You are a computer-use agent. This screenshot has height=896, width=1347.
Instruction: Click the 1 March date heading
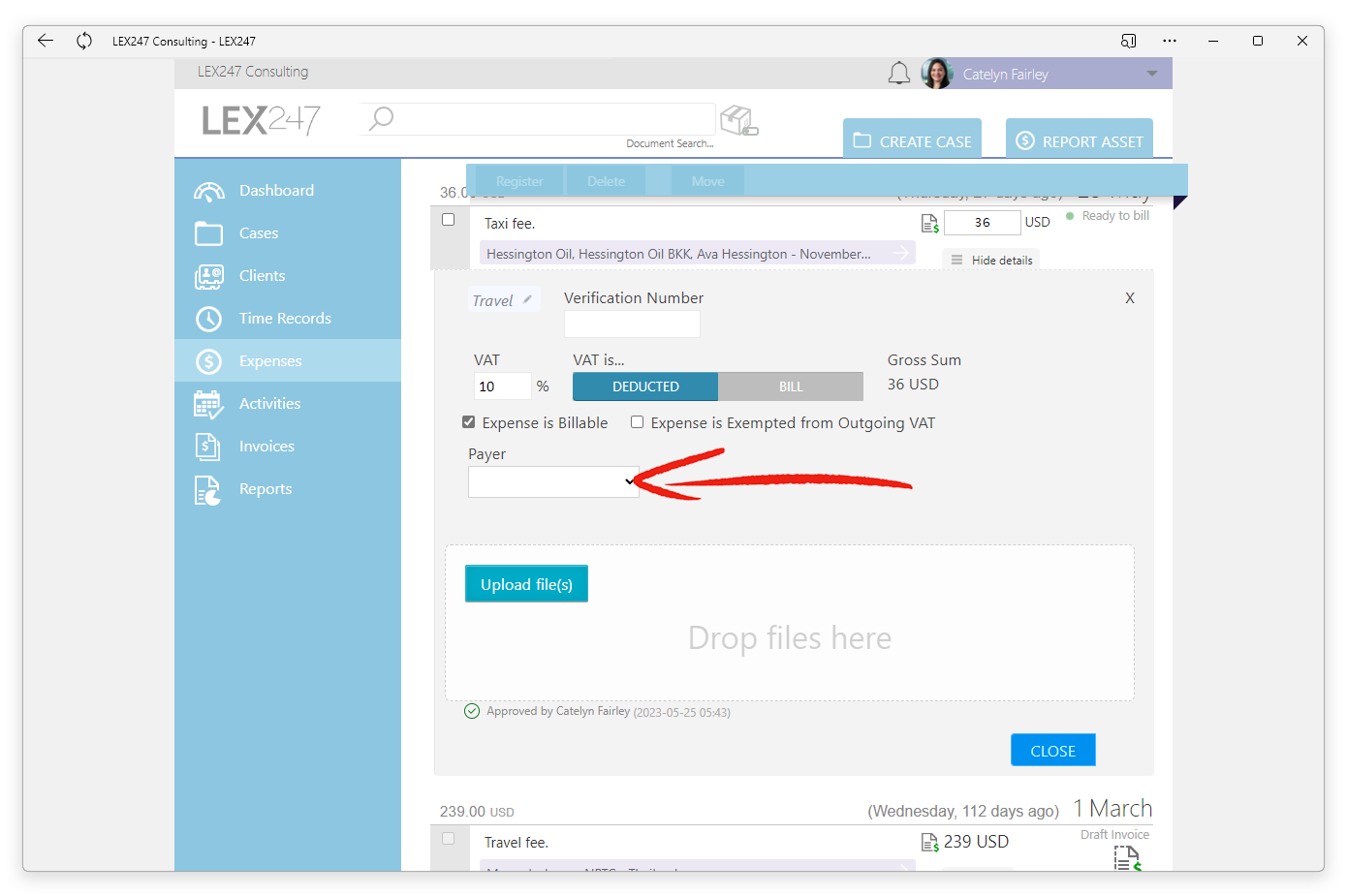pyautogui.click(x=1112, y=809)
